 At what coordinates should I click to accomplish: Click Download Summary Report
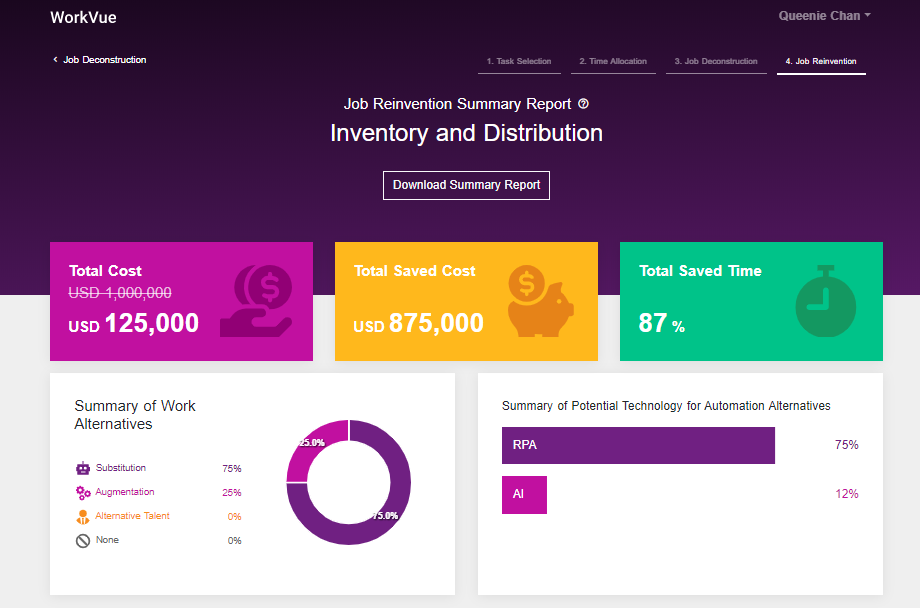point(466,185)
